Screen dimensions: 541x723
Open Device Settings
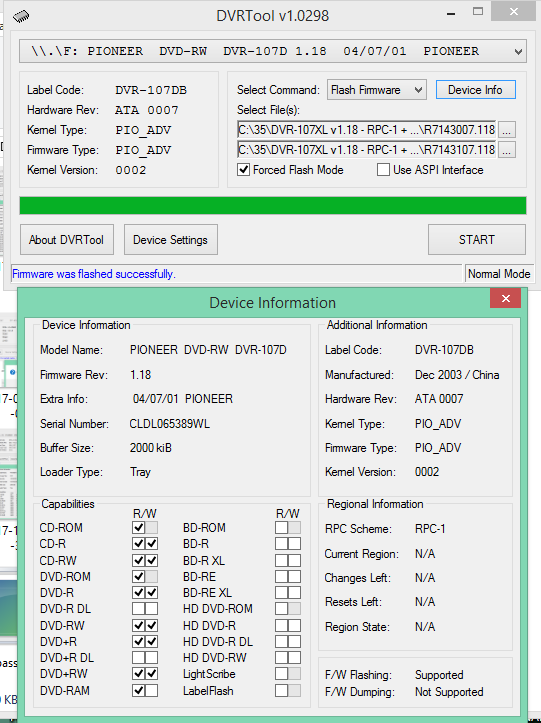click(171, 240)
